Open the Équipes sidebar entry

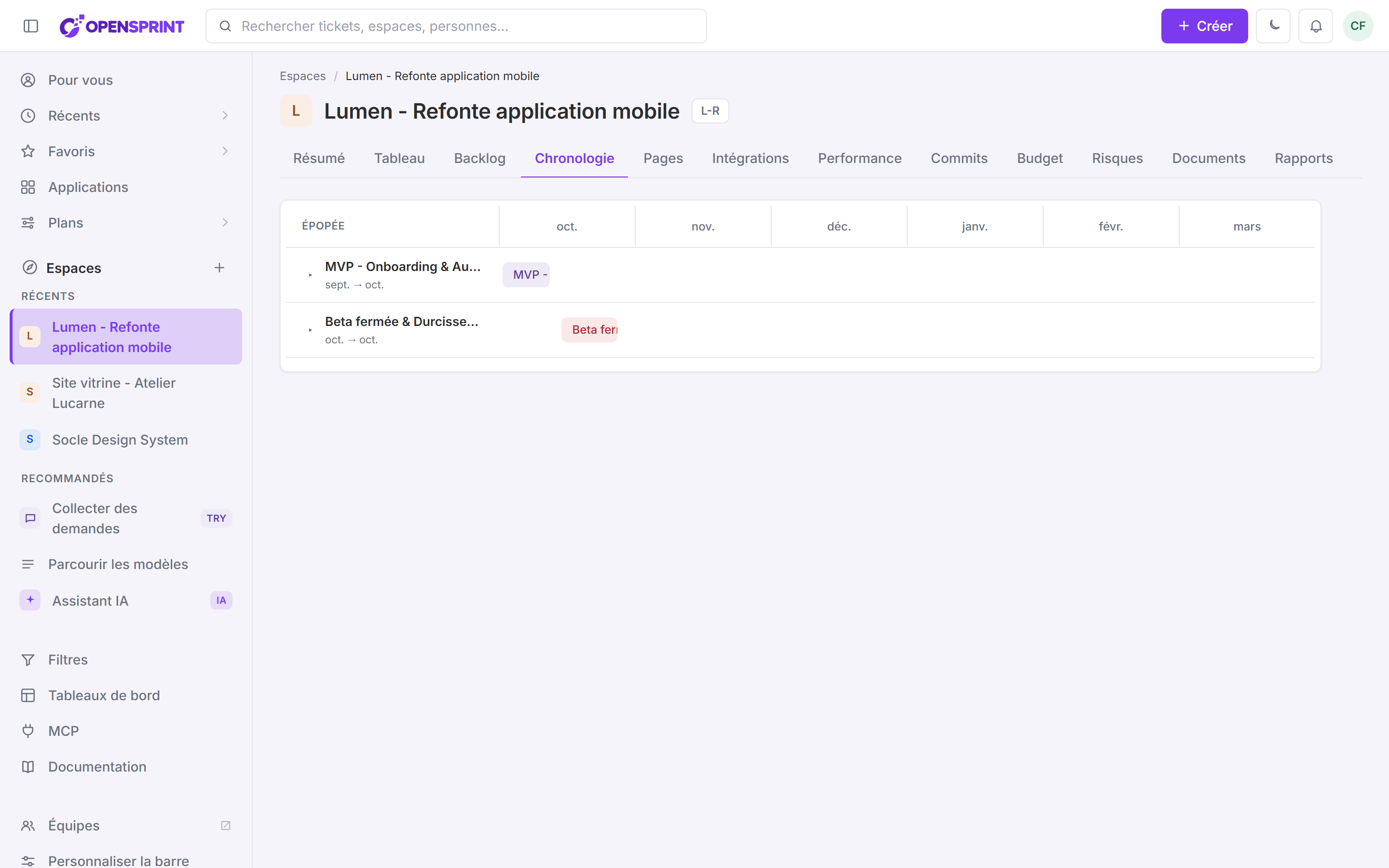pos(126,826)
